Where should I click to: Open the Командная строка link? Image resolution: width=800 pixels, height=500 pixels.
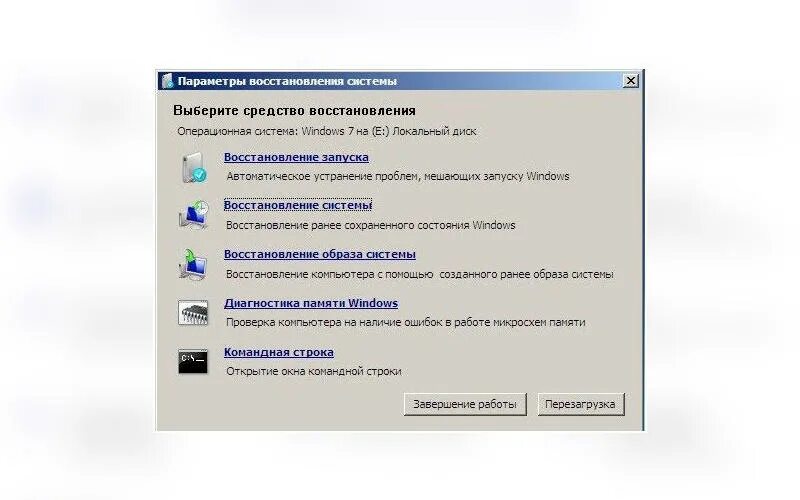pos(279,352)
